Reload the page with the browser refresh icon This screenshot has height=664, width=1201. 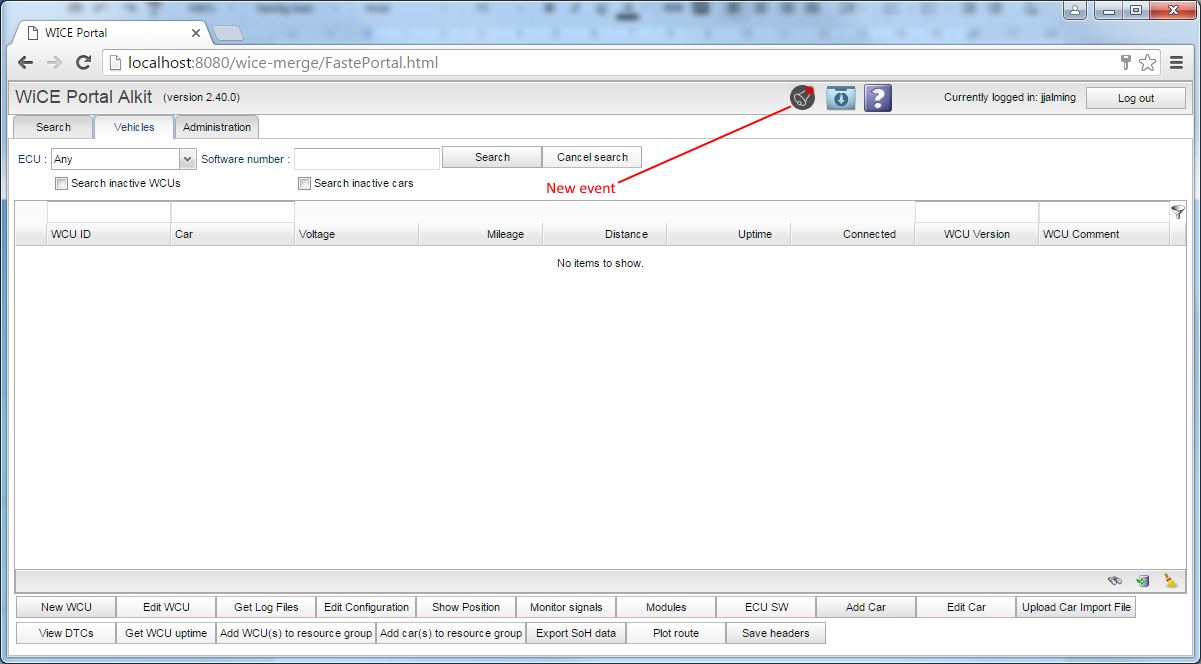coord(84,63)
